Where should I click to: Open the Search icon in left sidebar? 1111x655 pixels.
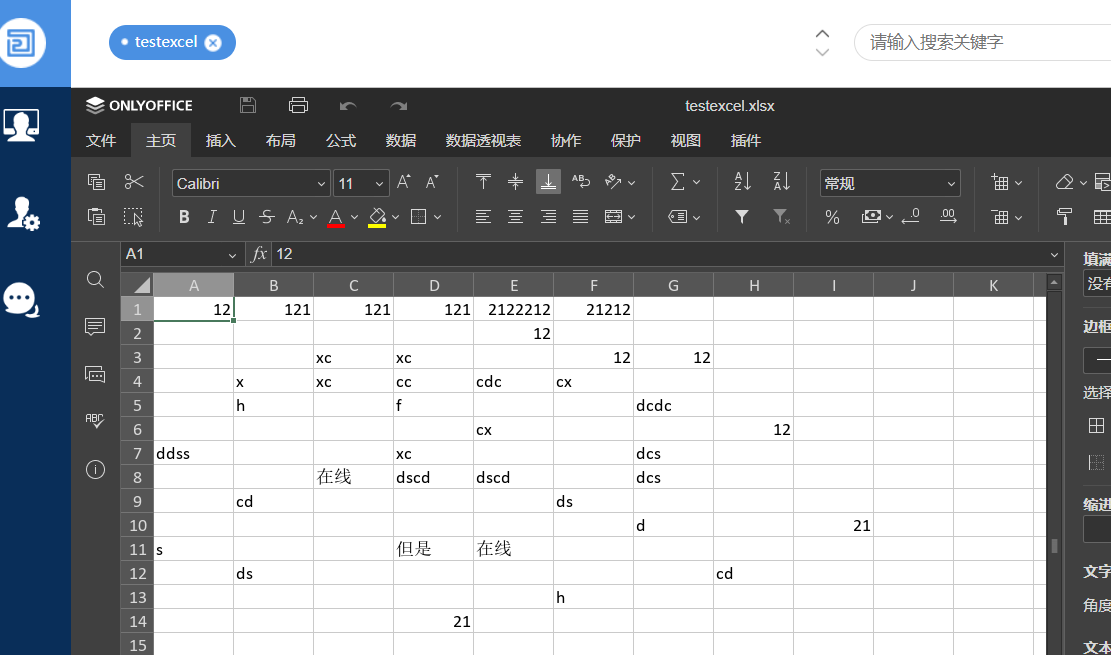(95, 279)
